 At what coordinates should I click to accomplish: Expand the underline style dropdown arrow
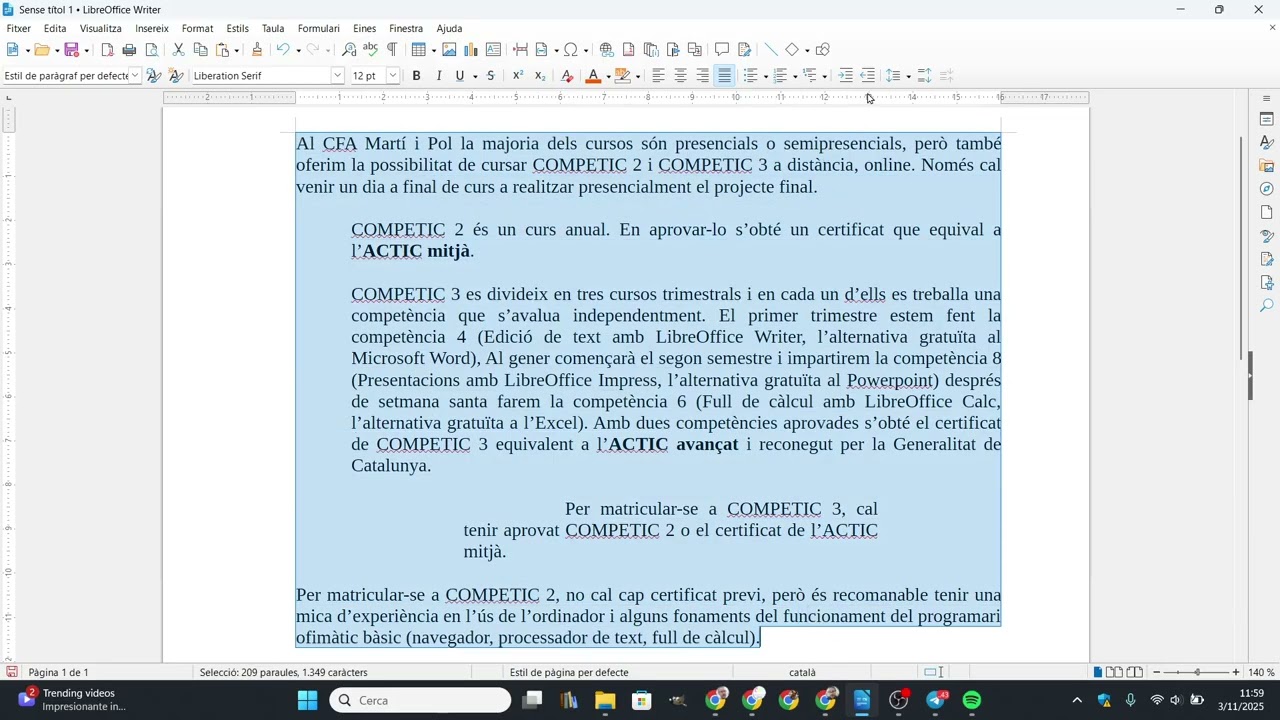point(474,77)
